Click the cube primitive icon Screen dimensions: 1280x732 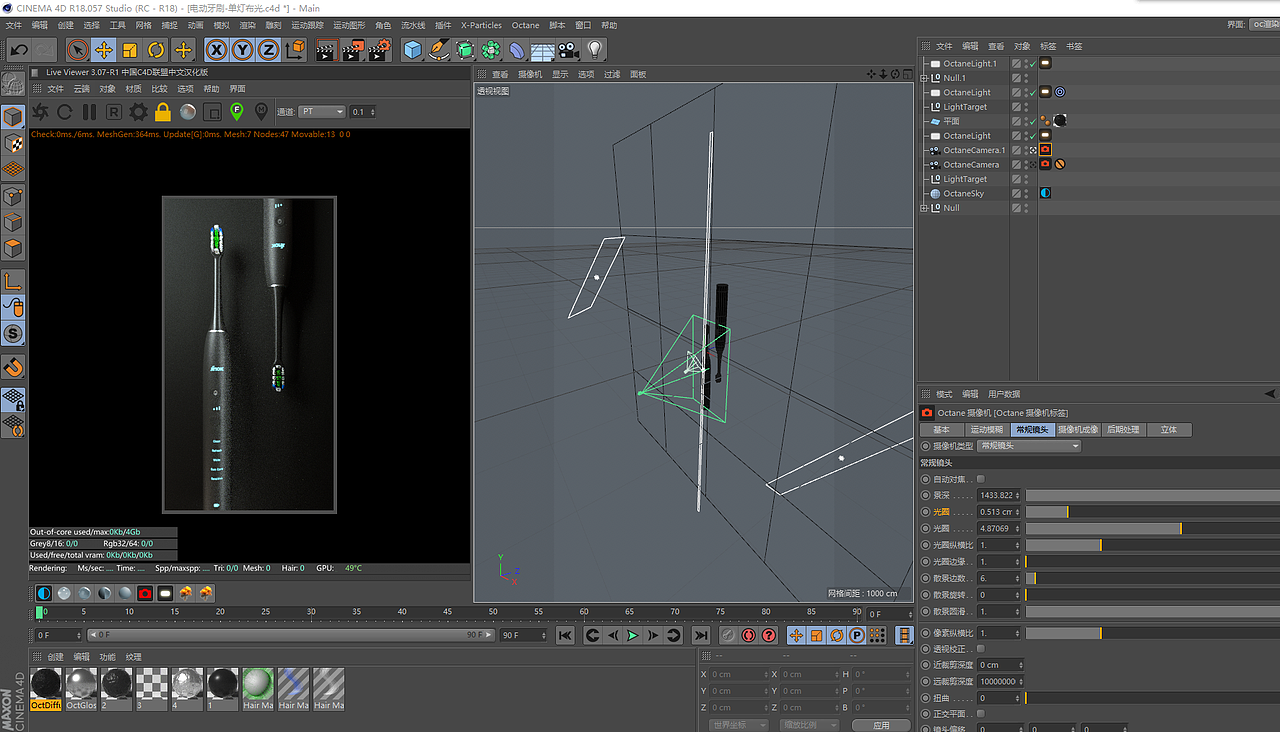[x=413, y=50]
